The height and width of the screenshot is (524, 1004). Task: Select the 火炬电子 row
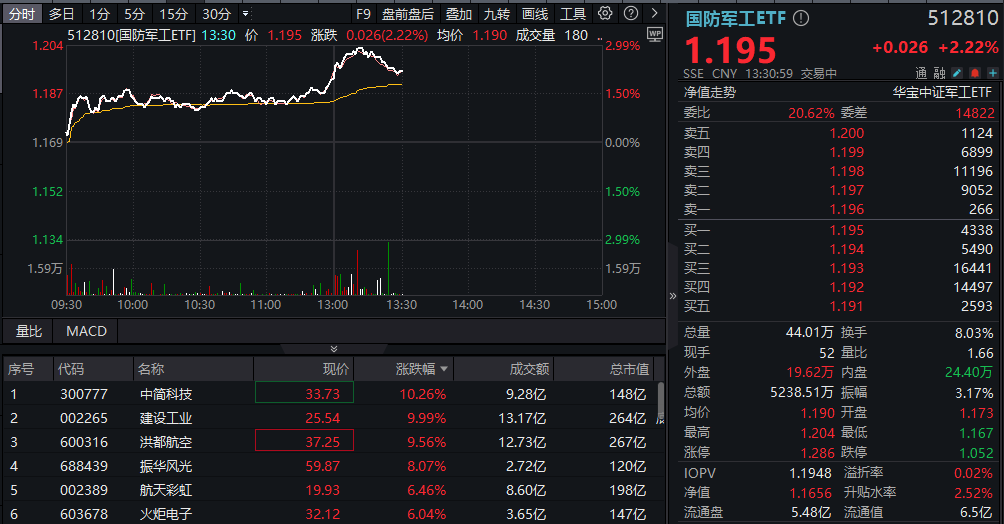[330, 514]
